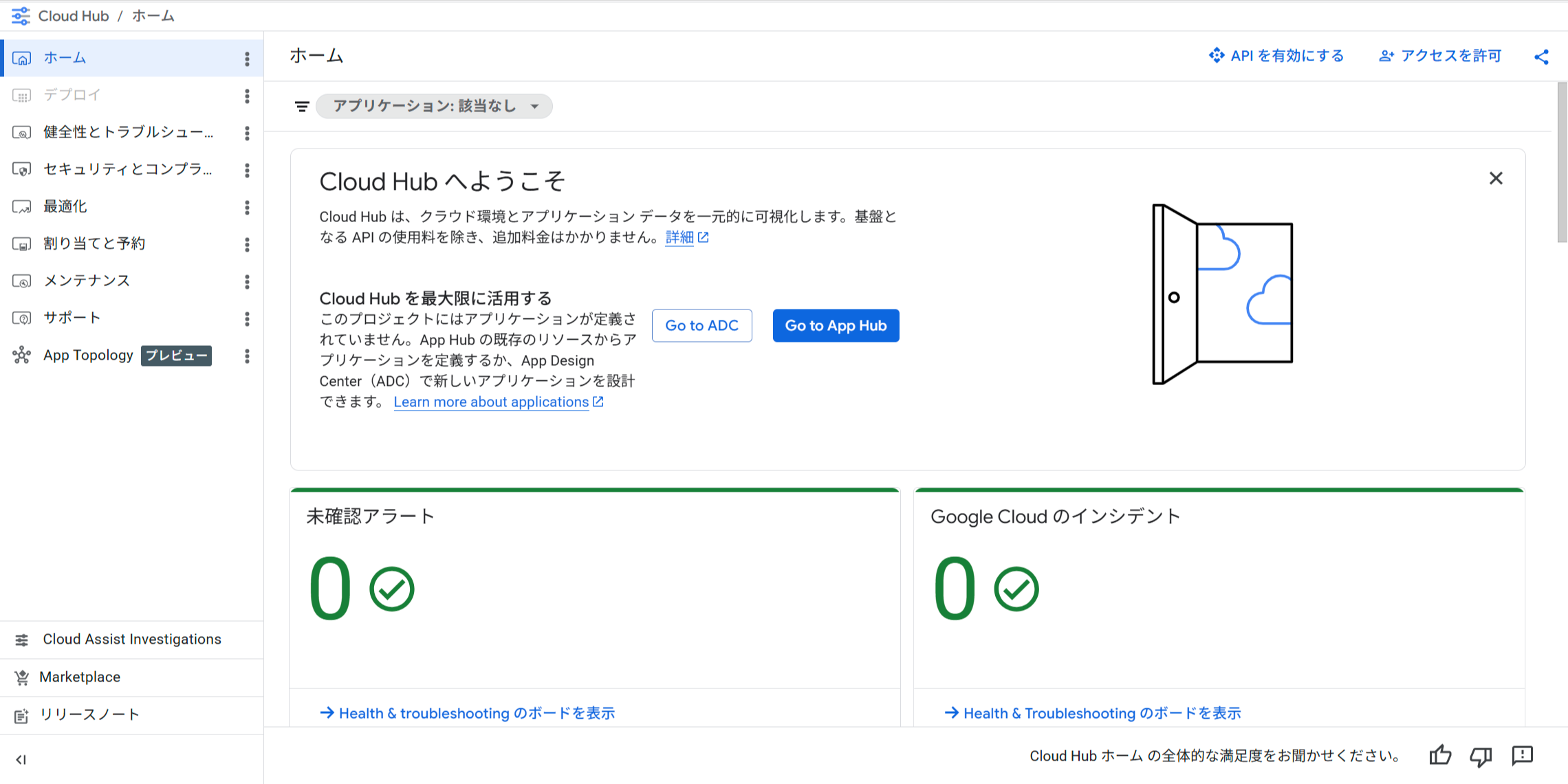Open the サポート section icon
The height and width of the screenshot is (784, 1568).
[x=23, y=318]
